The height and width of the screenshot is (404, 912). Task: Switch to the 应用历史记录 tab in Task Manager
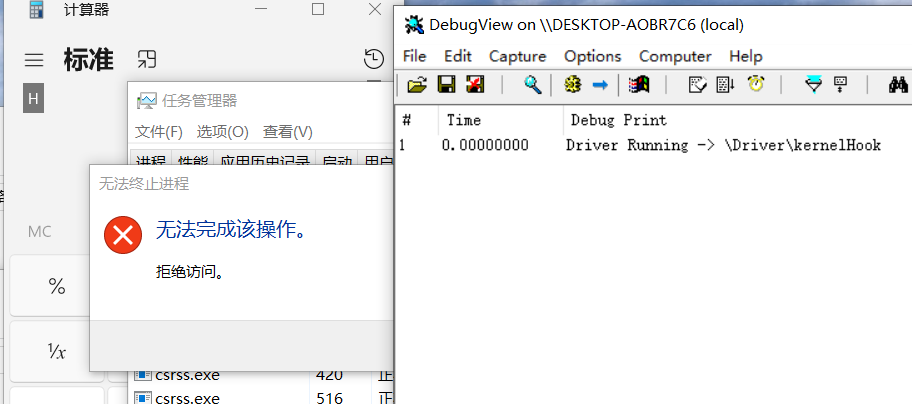coord(265,158)
